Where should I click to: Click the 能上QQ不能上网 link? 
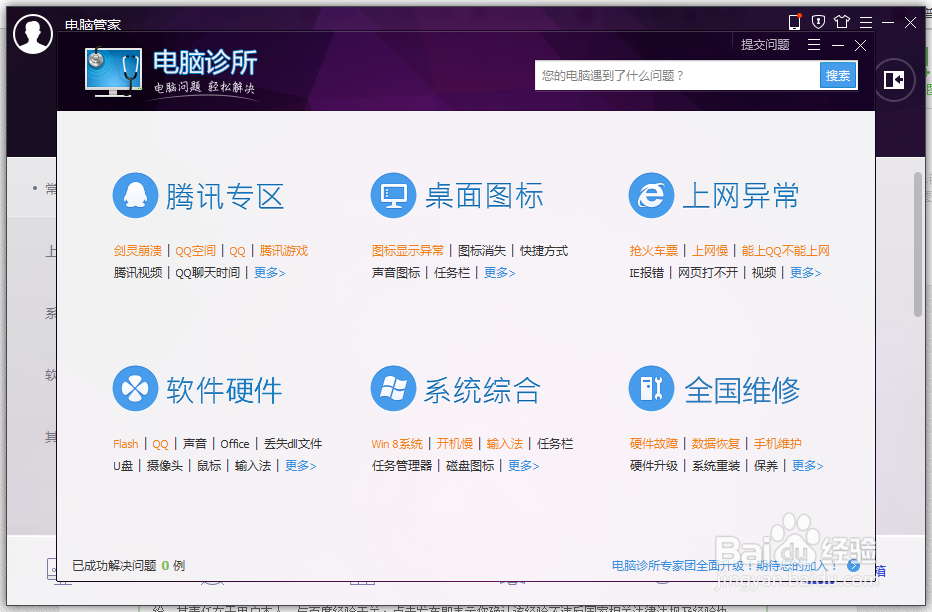coord(786,251)
